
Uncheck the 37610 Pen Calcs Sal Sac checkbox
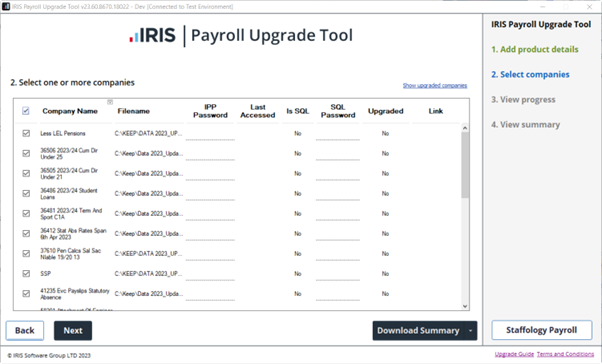[26, 253]
